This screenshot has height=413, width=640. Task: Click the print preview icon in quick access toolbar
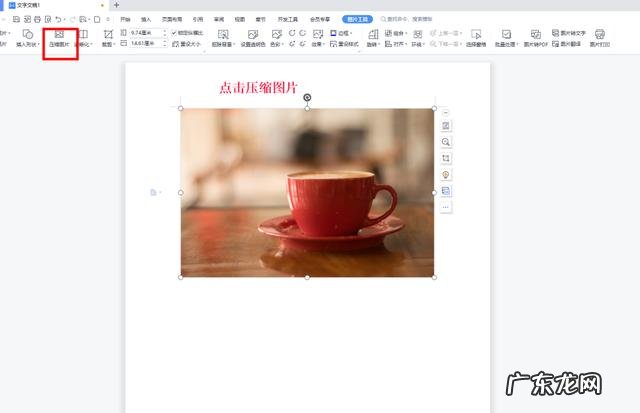(48, 19)
